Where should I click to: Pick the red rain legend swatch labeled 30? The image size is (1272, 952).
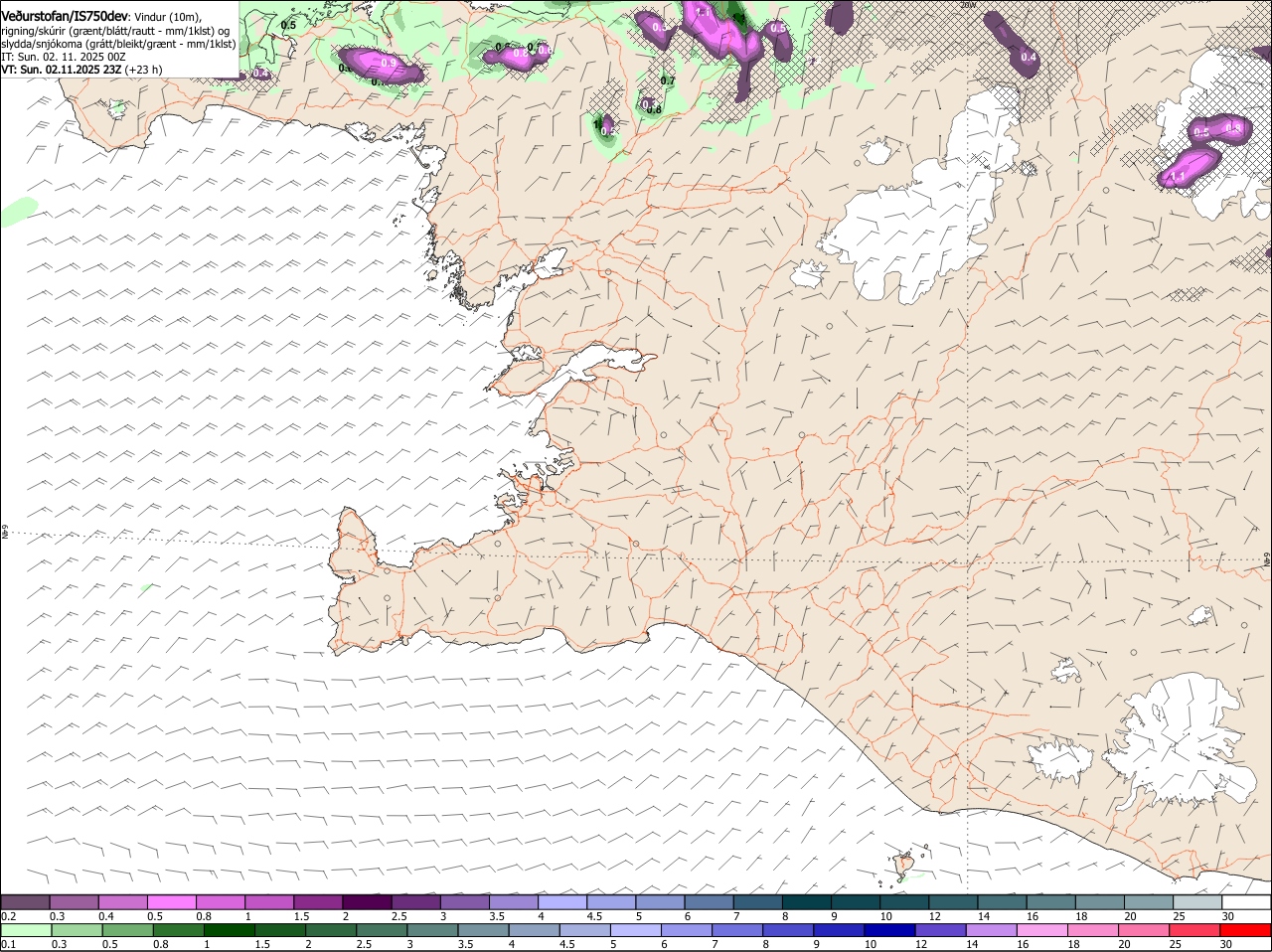pos(1245,930)
